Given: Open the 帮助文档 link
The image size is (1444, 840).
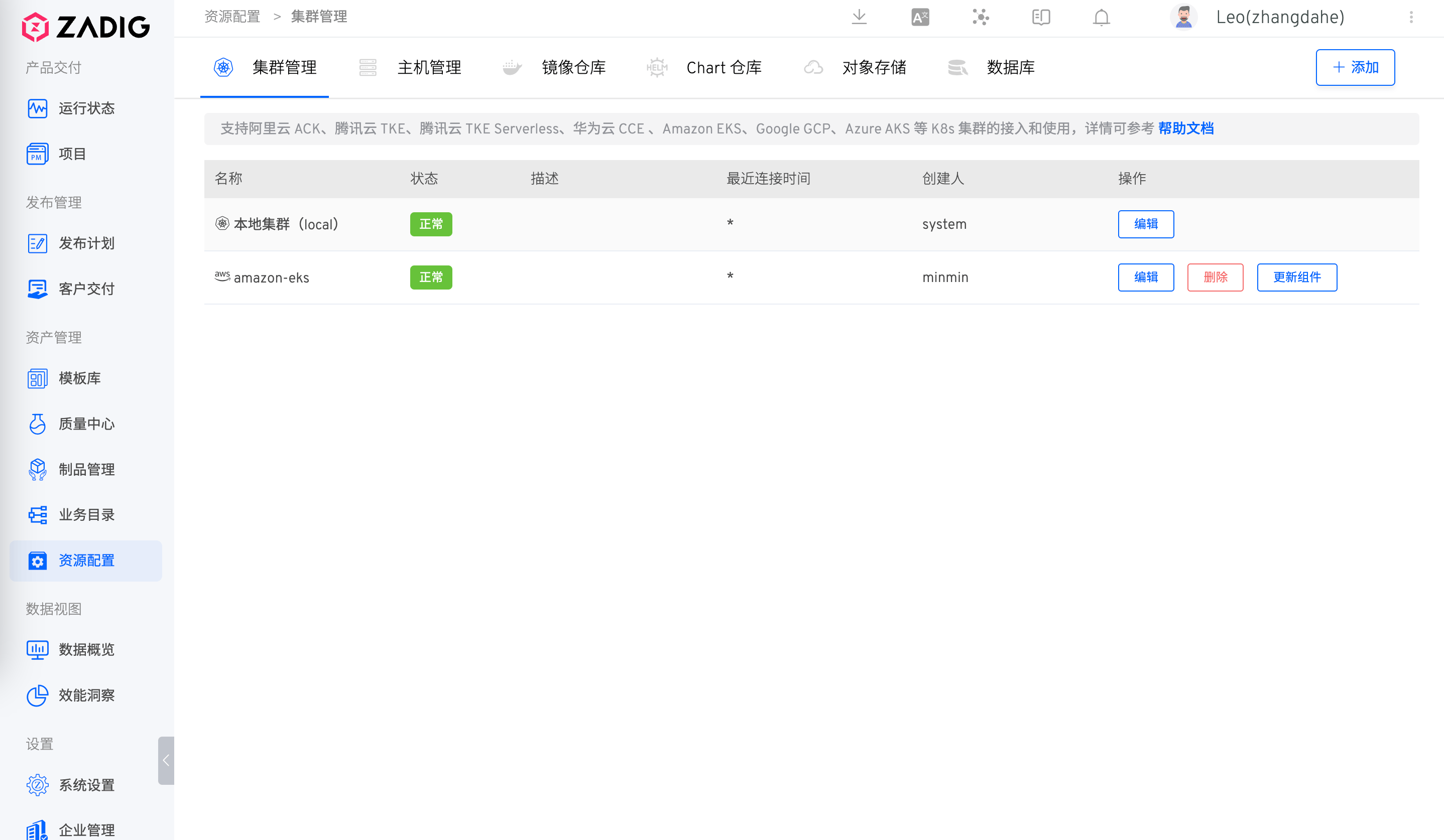Looking at the screenshot, I should click(x=1185, y=128).
